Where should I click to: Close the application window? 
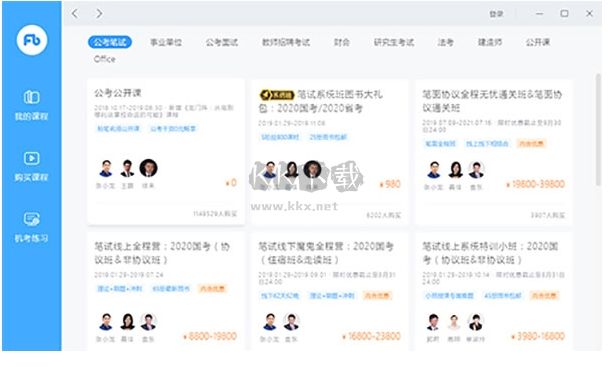coord(589,14)
